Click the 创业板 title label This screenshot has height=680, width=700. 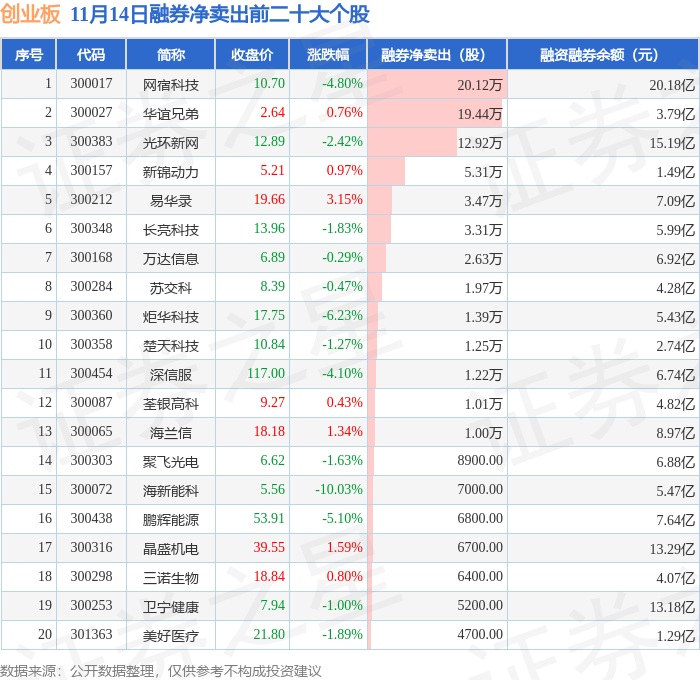[30, 14]
